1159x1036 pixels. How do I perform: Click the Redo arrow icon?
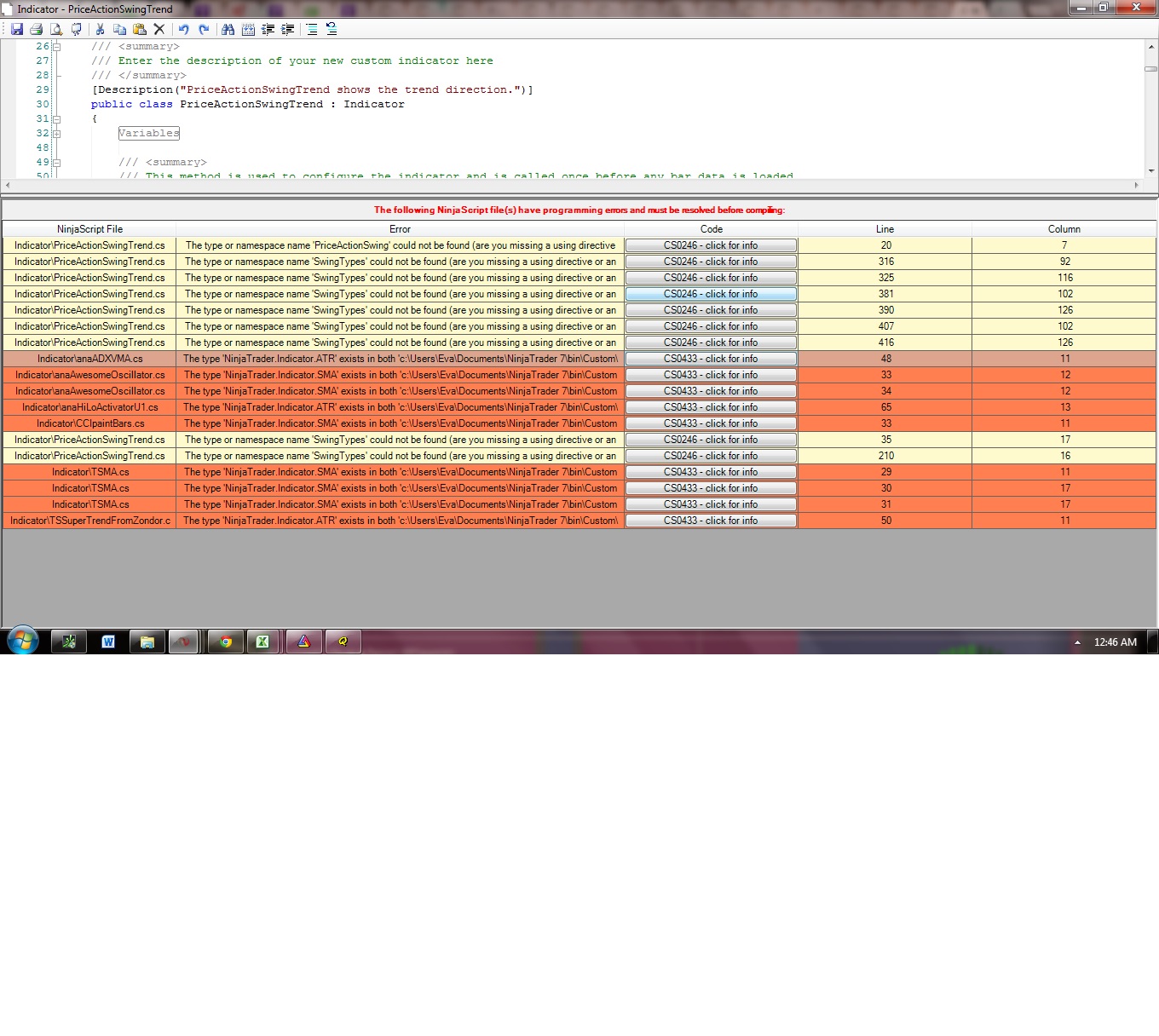pyautogui.click(x=204, y=29)
